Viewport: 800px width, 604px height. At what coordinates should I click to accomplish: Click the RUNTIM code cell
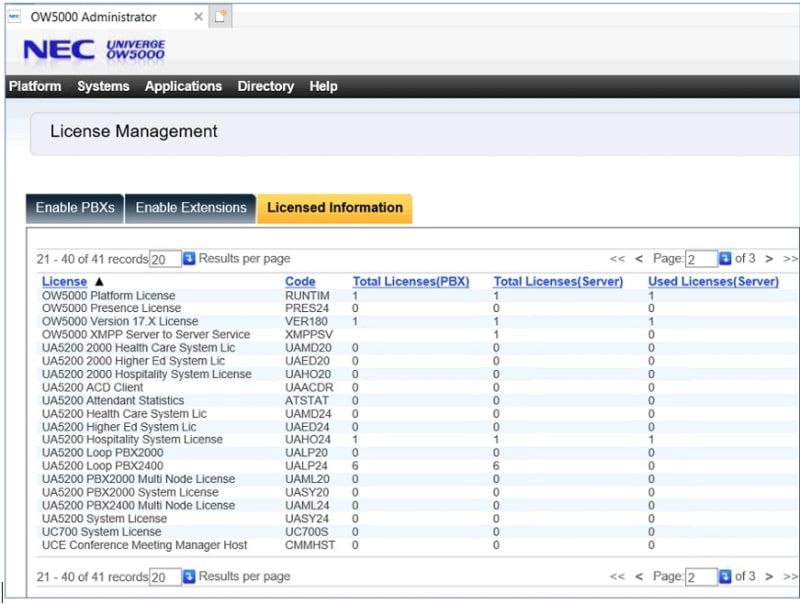[307, 296]
